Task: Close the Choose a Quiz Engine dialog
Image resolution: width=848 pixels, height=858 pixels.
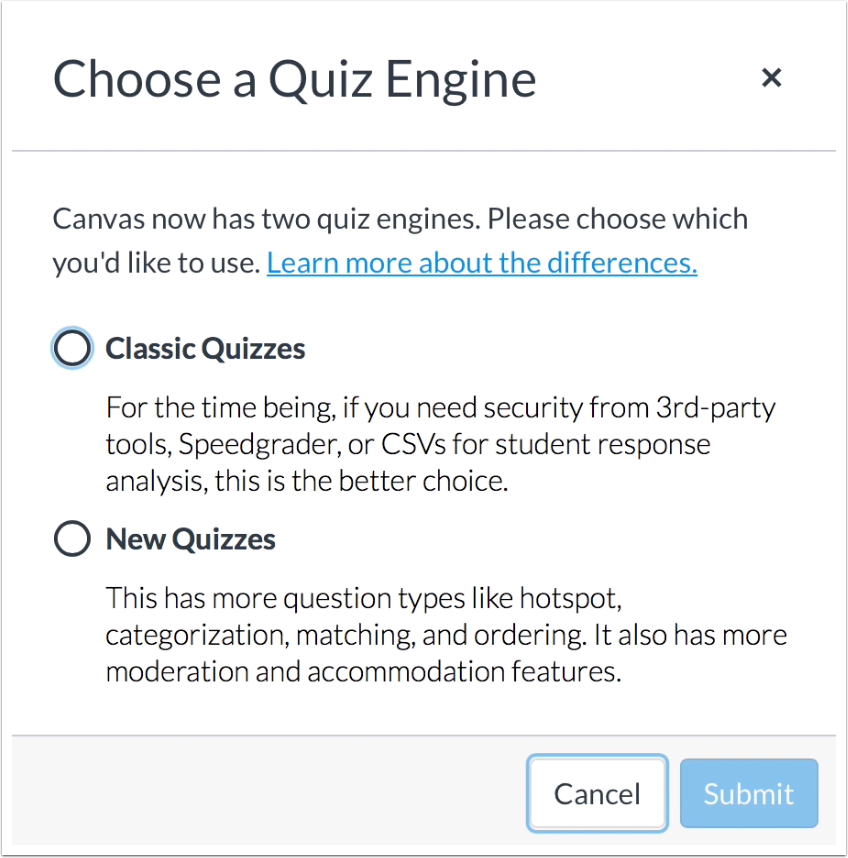Action: [x=771, y=78]
